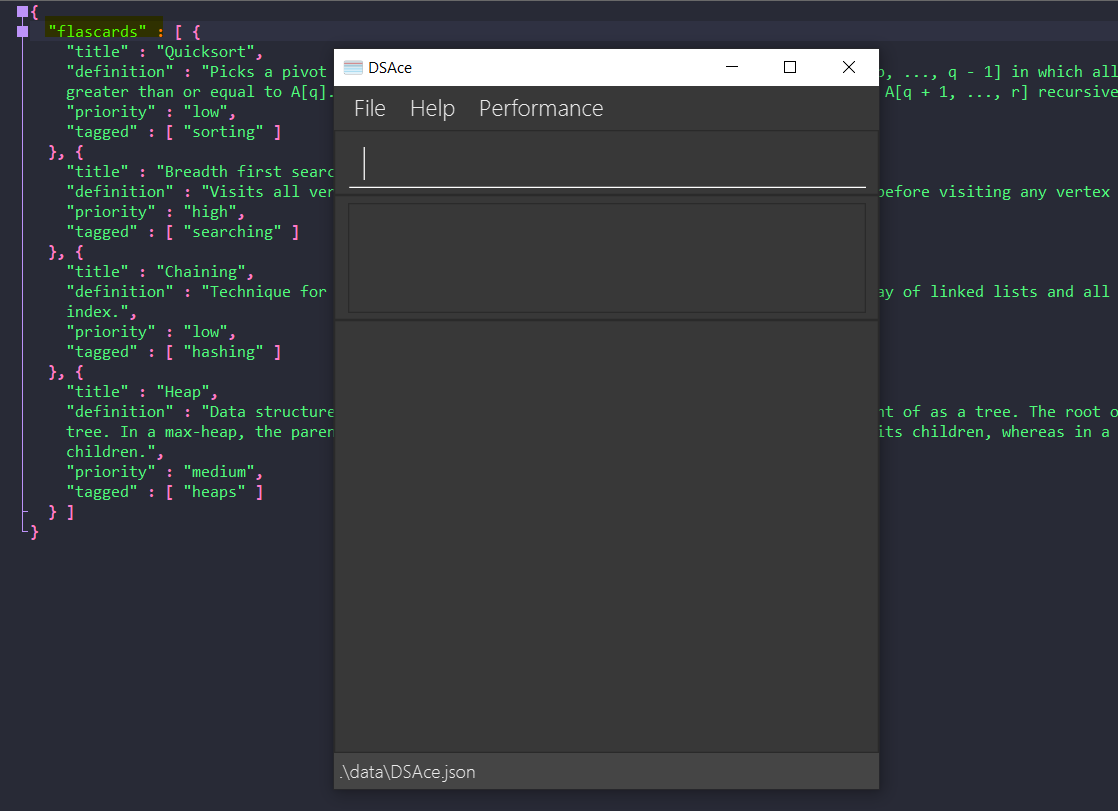
Task: Click the "index." line in the editor
Action: [x=101, y=312]
